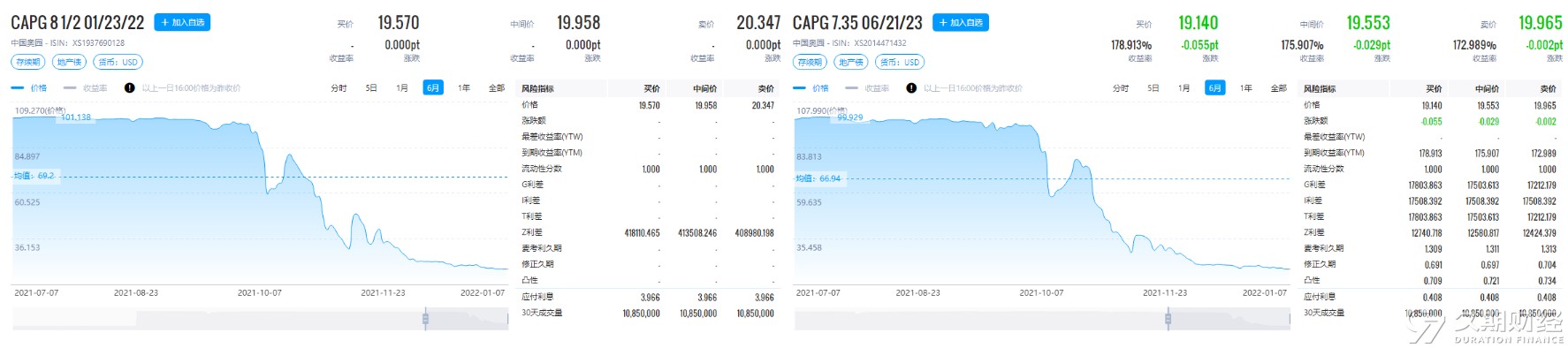
Task: Click the 存续期 tag on left bond
Action: pos(27,62)
